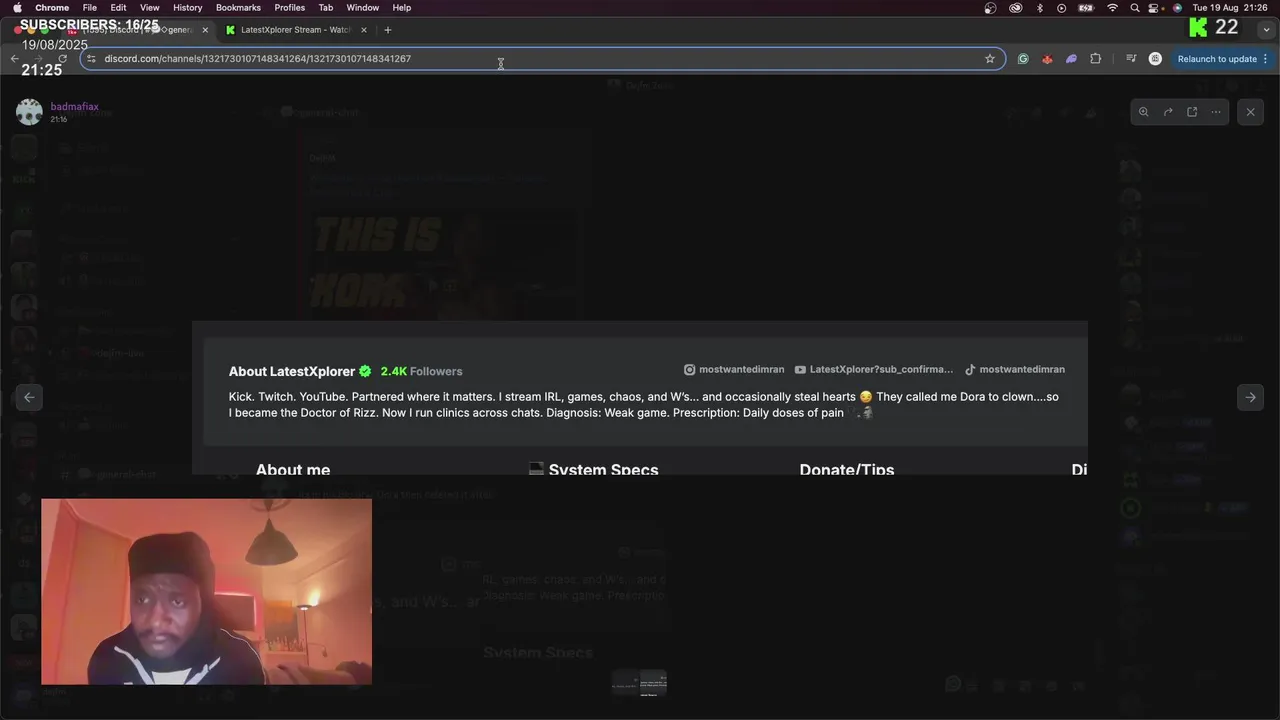The image size is (1280, 720).
Task: Click "mostwantedimran" Instagram text in the image
Action: tap(742, 369)
